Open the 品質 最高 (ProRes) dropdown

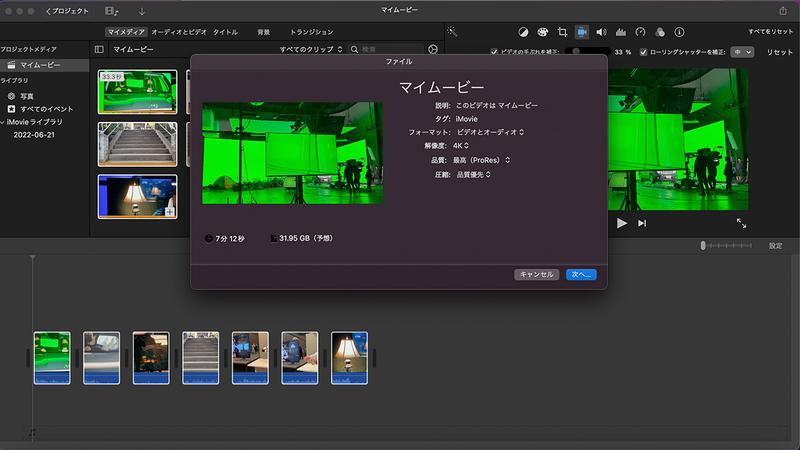point(481,160)
